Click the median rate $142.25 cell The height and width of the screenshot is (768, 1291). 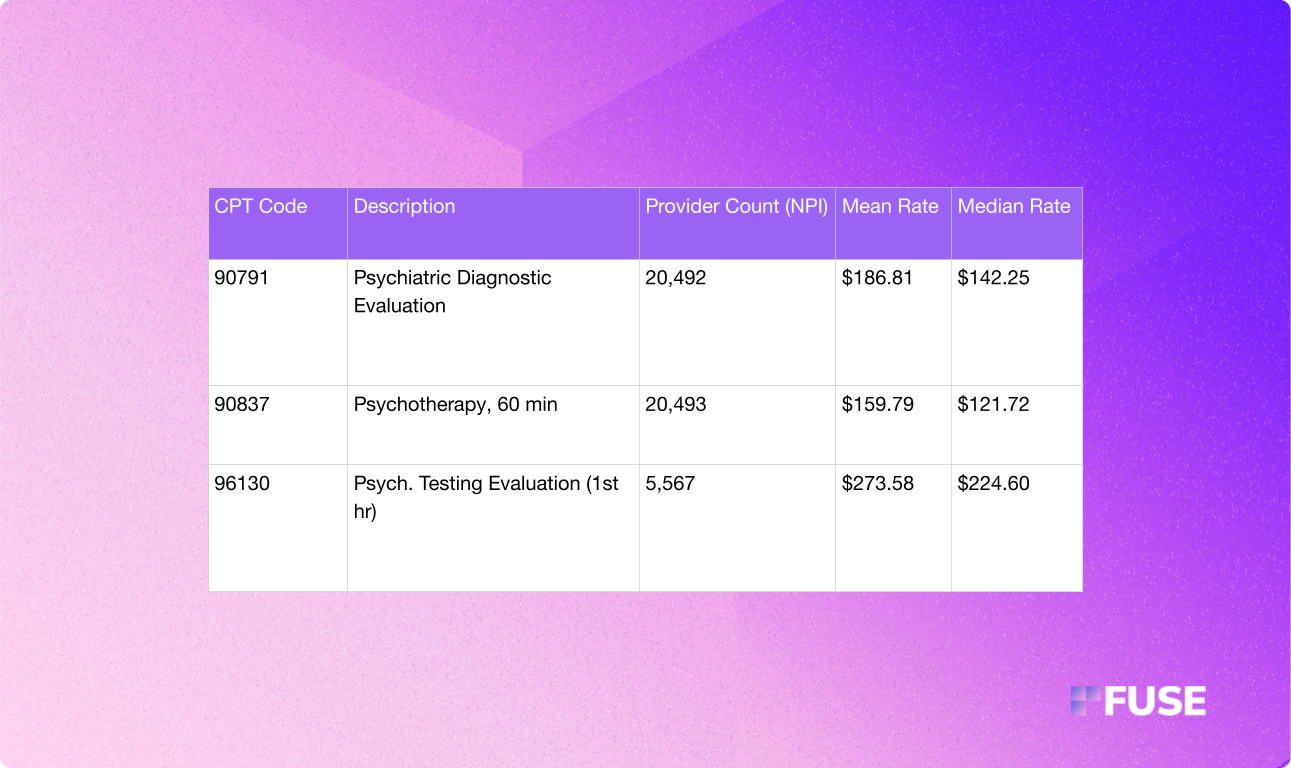pyautogui.click(x=992, y=278)
